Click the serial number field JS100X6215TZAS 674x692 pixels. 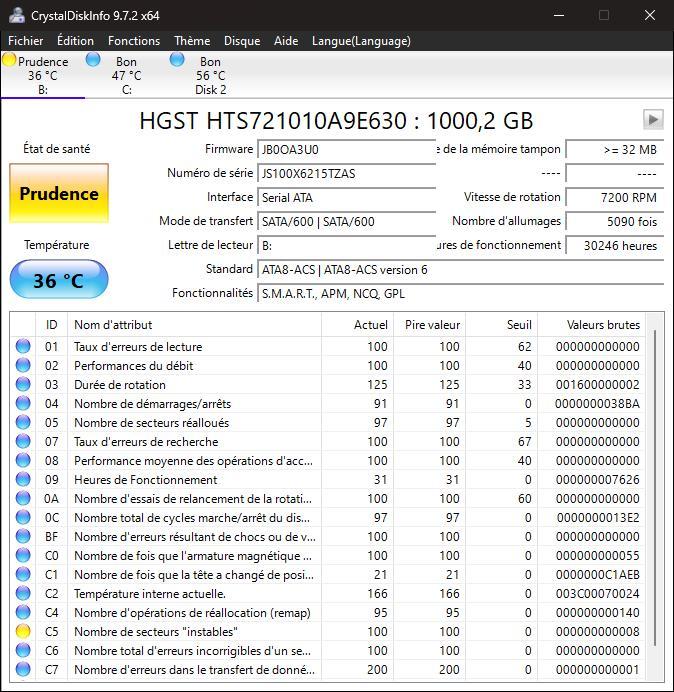coord(346,173)
